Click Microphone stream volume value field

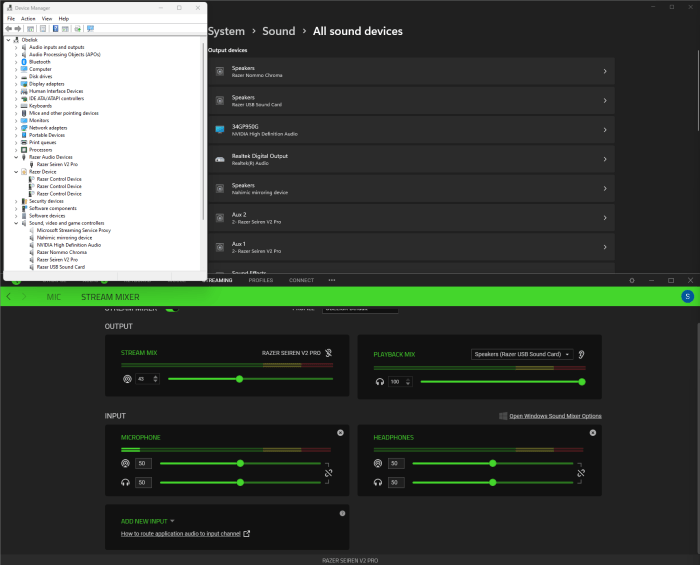[143, 463]
